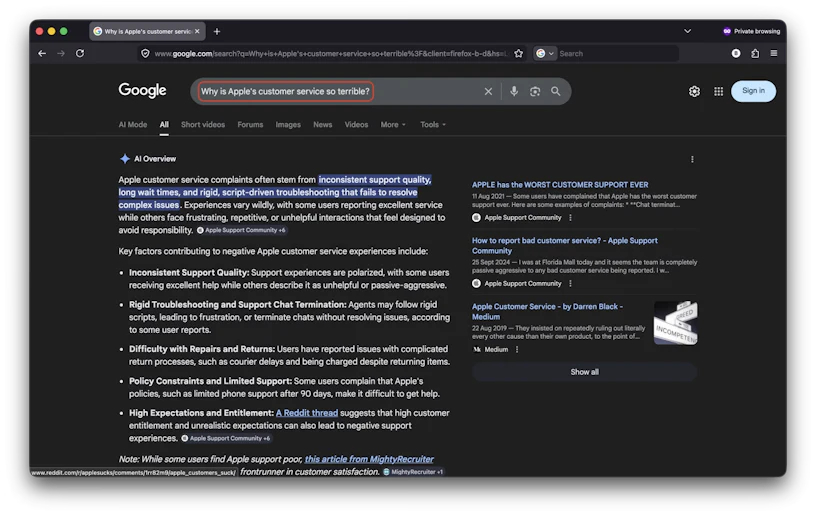Click the magnifying glass search button
Viewport: 816px width, 516px height.
(x=555, y=91)
